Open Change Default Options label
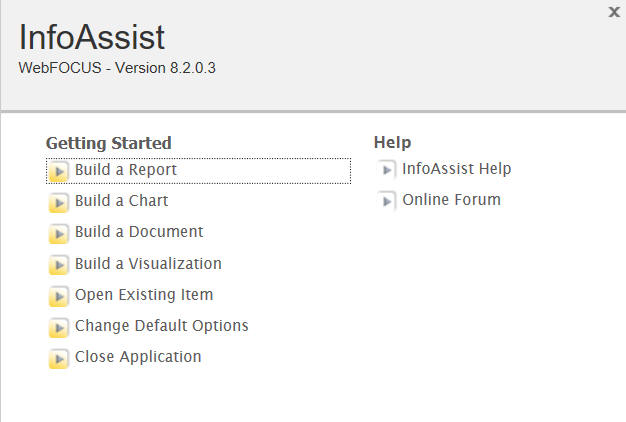 tap(162, 326)
